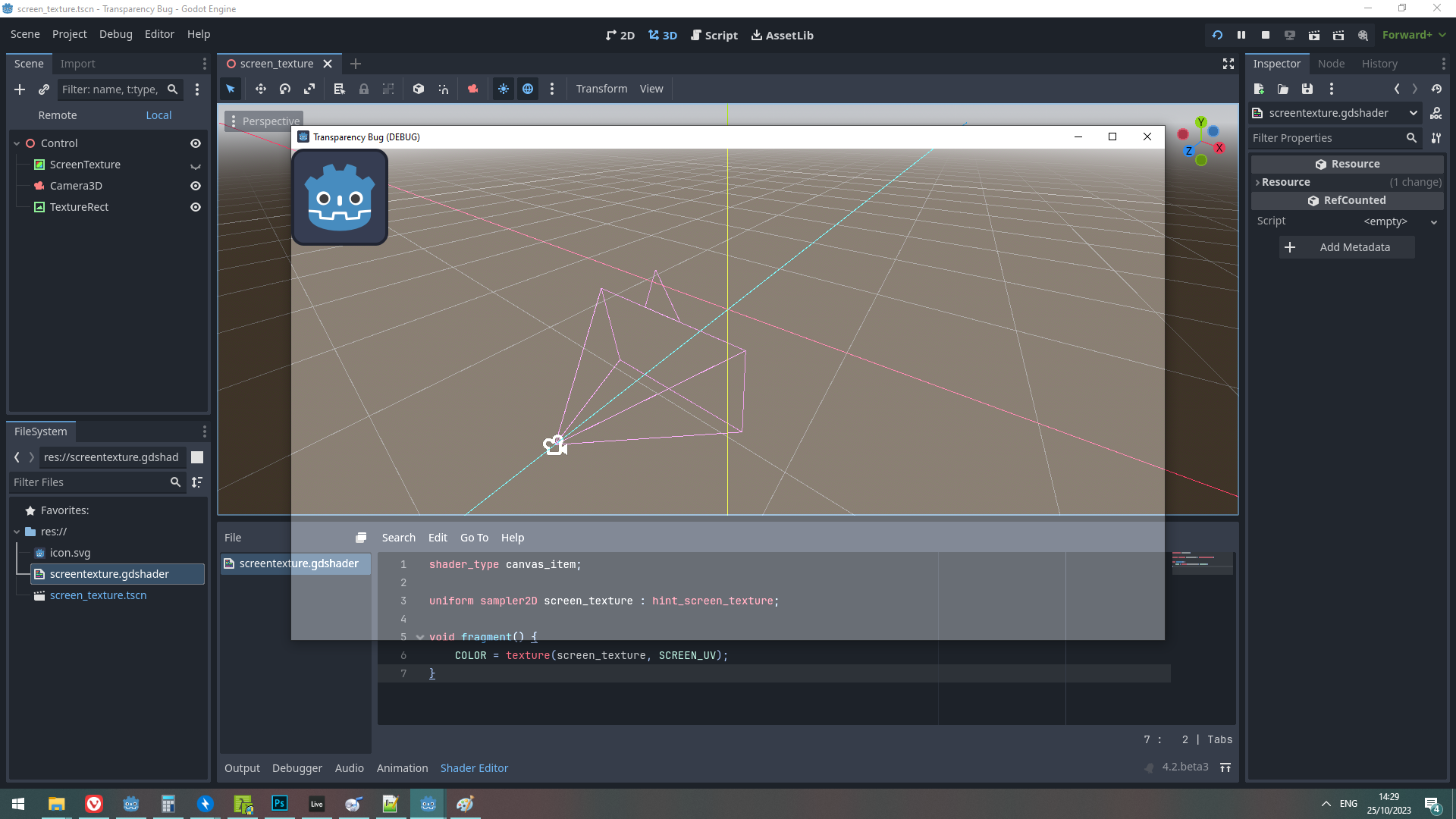Select the Move tool in the 3D toolbar
Viewport: 1456px width, 819px height.
(260, 89)
